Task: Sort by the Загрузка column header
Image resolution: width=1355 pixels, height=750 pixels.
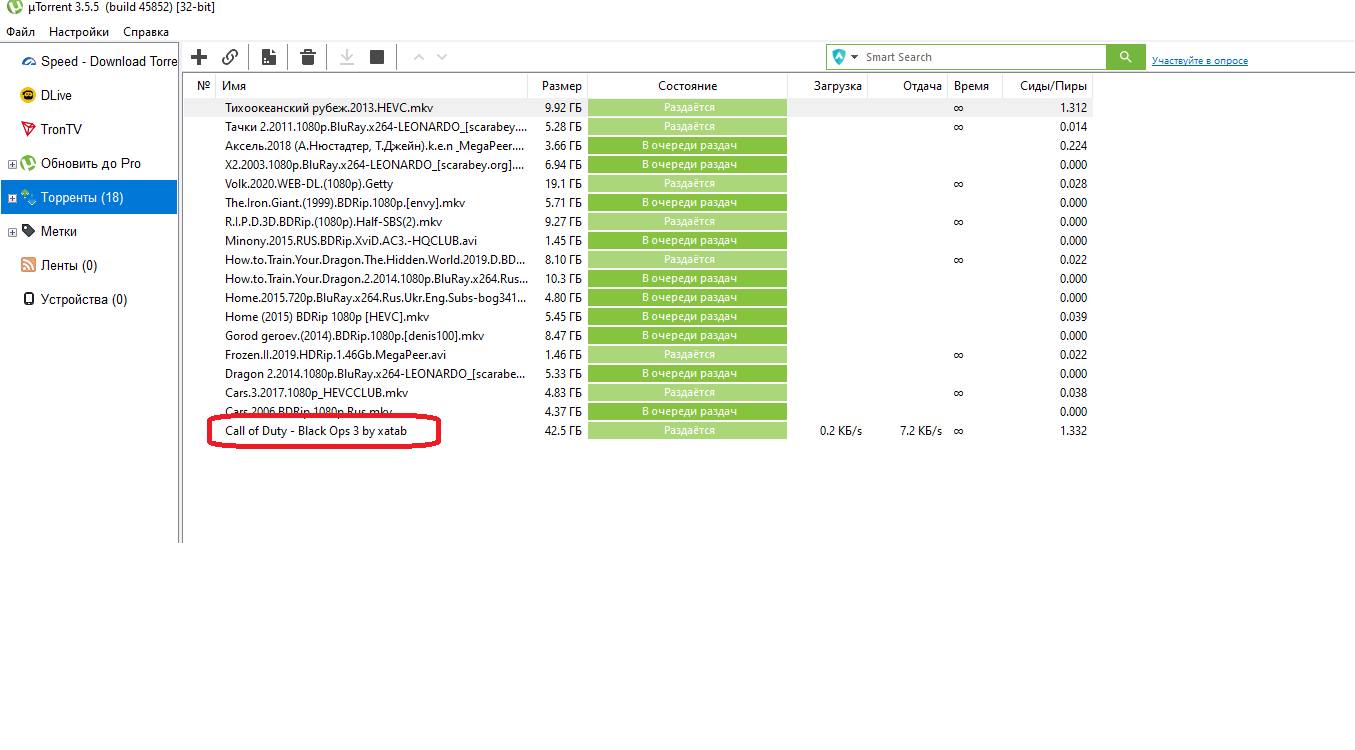Action: pos(828,86)
